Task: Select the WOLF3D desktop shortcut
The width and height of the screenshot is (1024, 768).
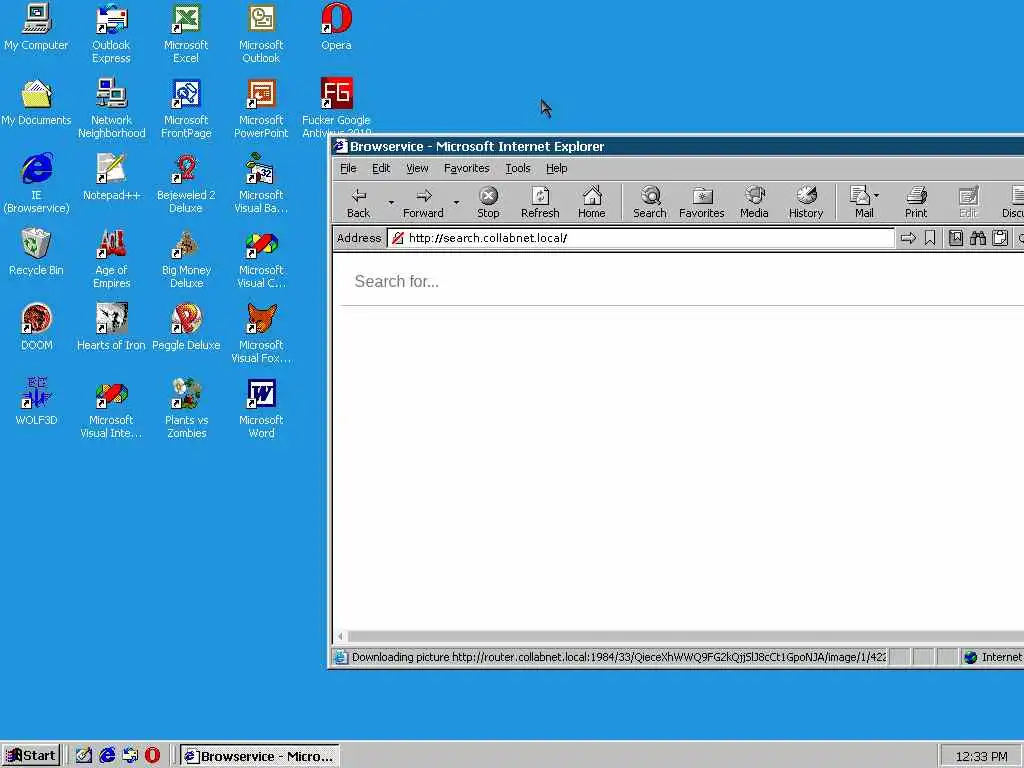Action: click(x=36, y=403)
